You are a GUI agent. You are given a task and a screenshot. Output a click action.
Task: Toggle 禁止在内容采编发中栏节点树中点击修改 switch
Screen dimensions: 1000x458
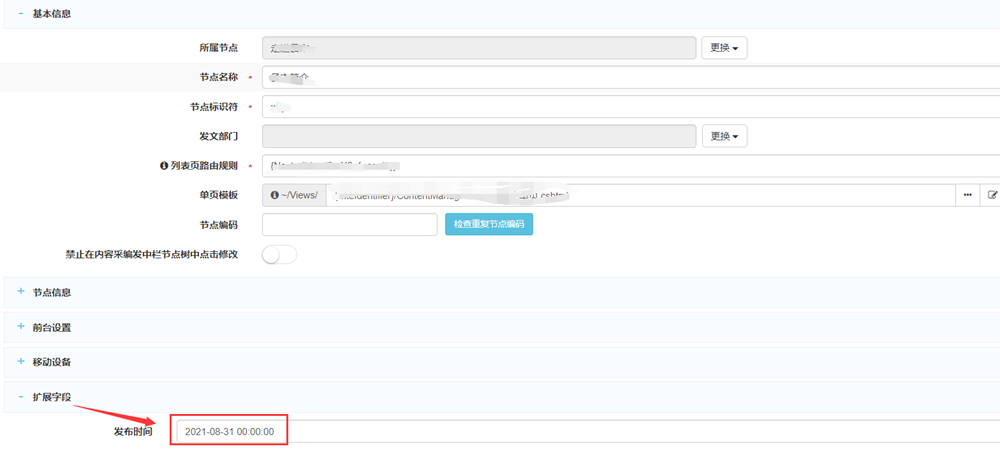[279, 255]
